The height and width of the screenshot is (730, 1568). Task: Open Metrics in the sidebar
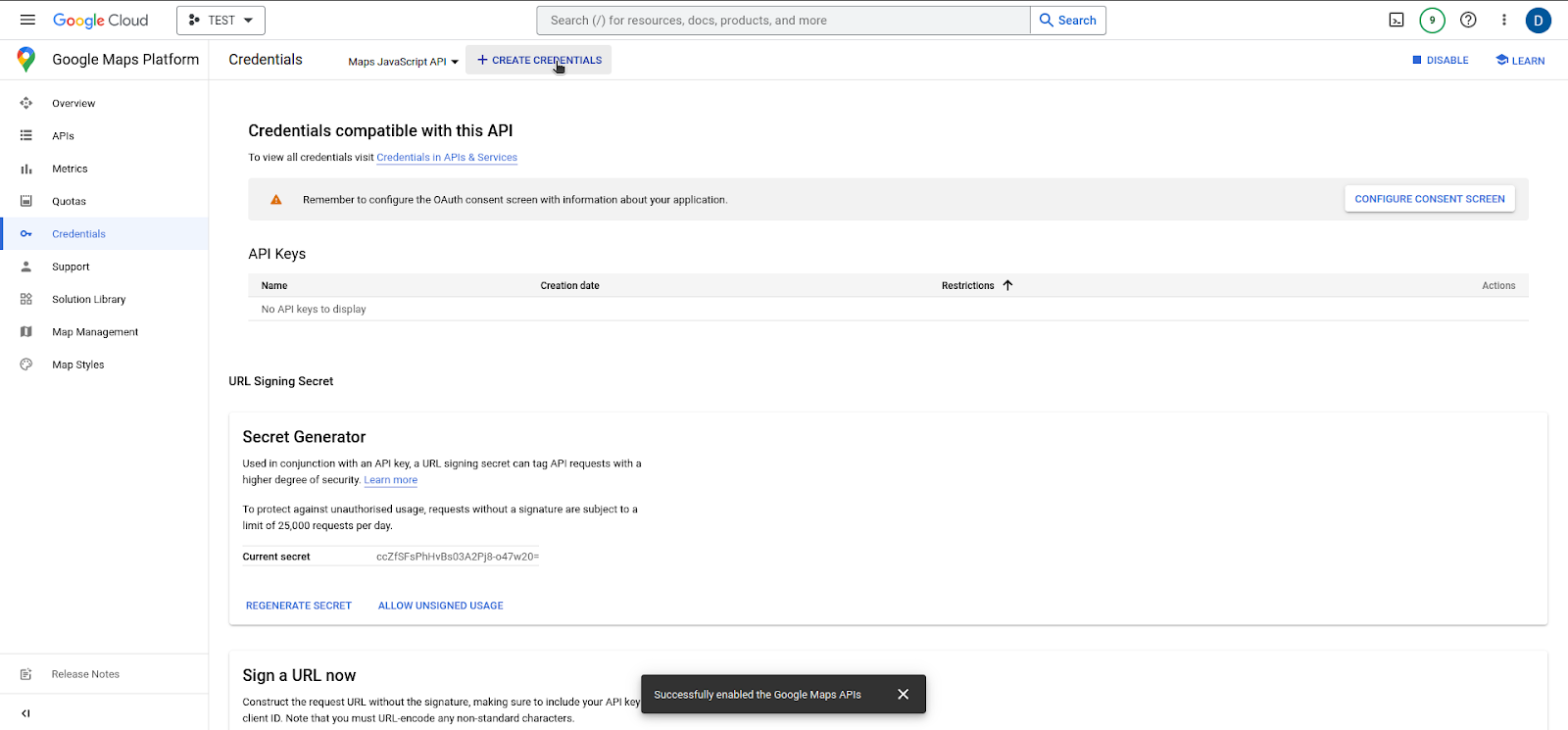[x=70, y=169]
